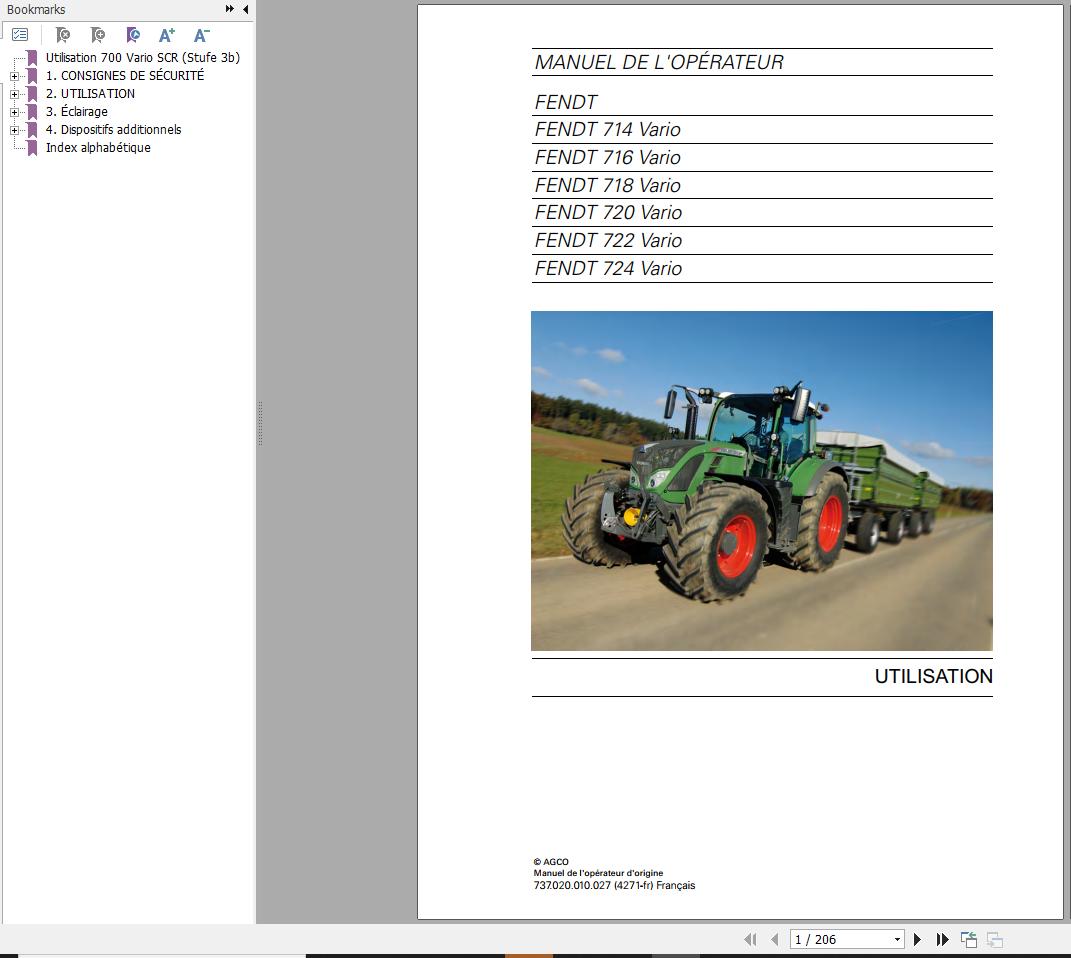Click the tractor photo on the cover page
Viewport: 1071px width, 958px height.
click(762, 481)
